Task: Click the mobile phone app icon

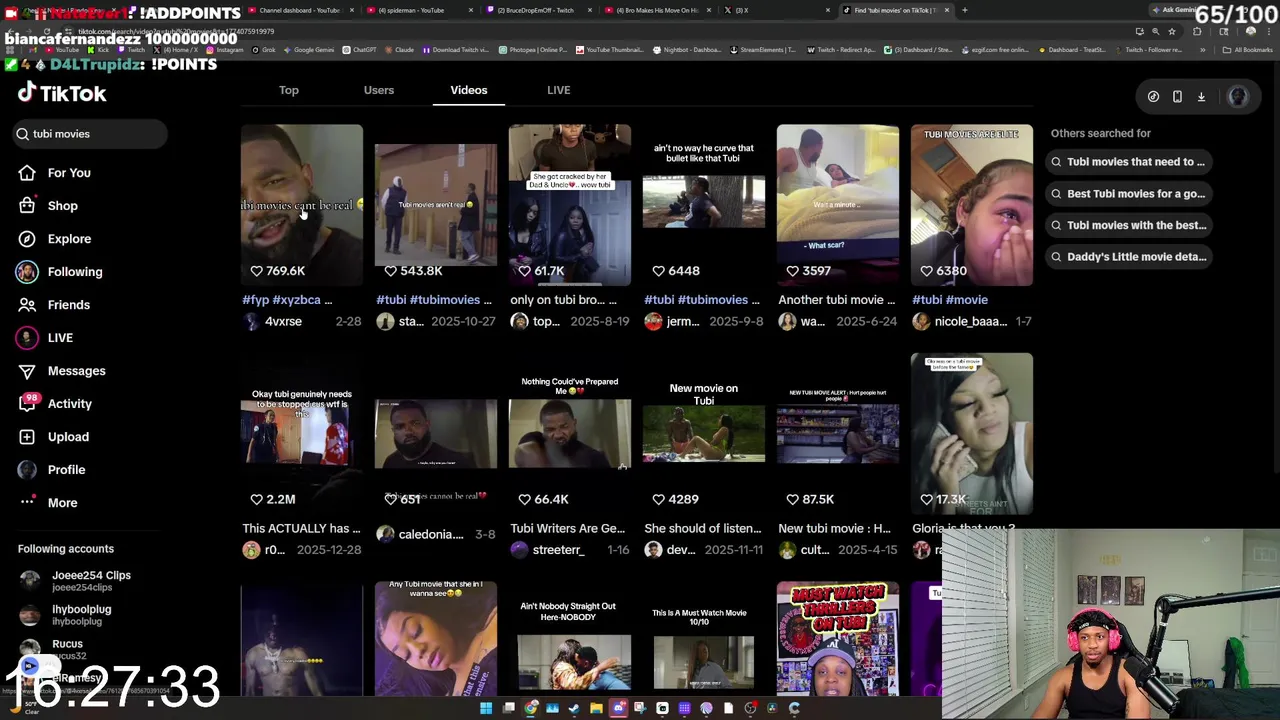Action: click(1177, 97)
